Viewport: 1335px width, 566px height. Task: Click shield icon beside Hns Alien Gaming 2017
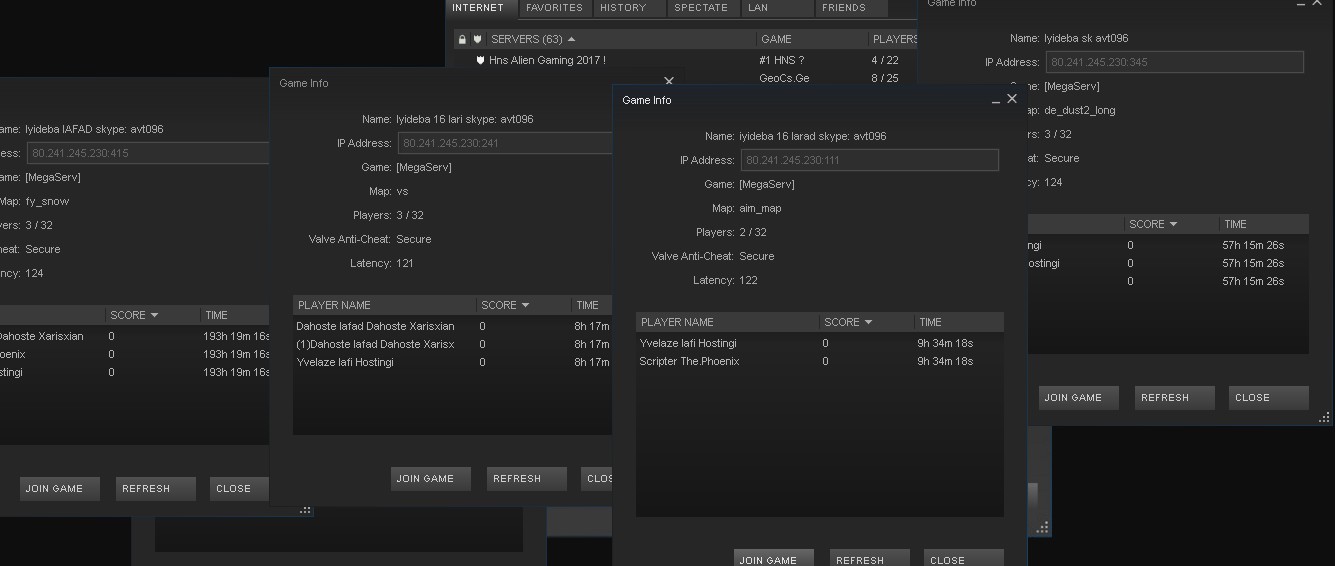(481, 60)
